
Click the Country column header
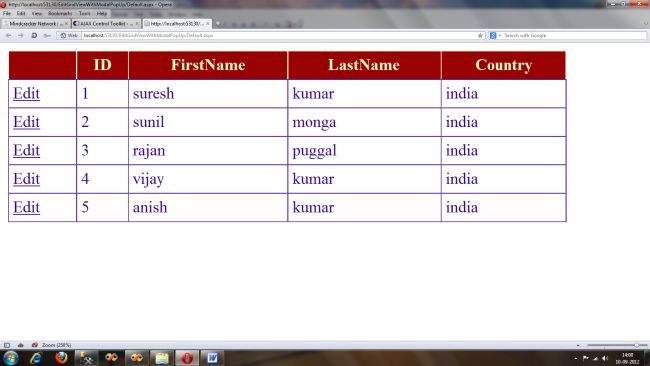click(x=504, y=65)
